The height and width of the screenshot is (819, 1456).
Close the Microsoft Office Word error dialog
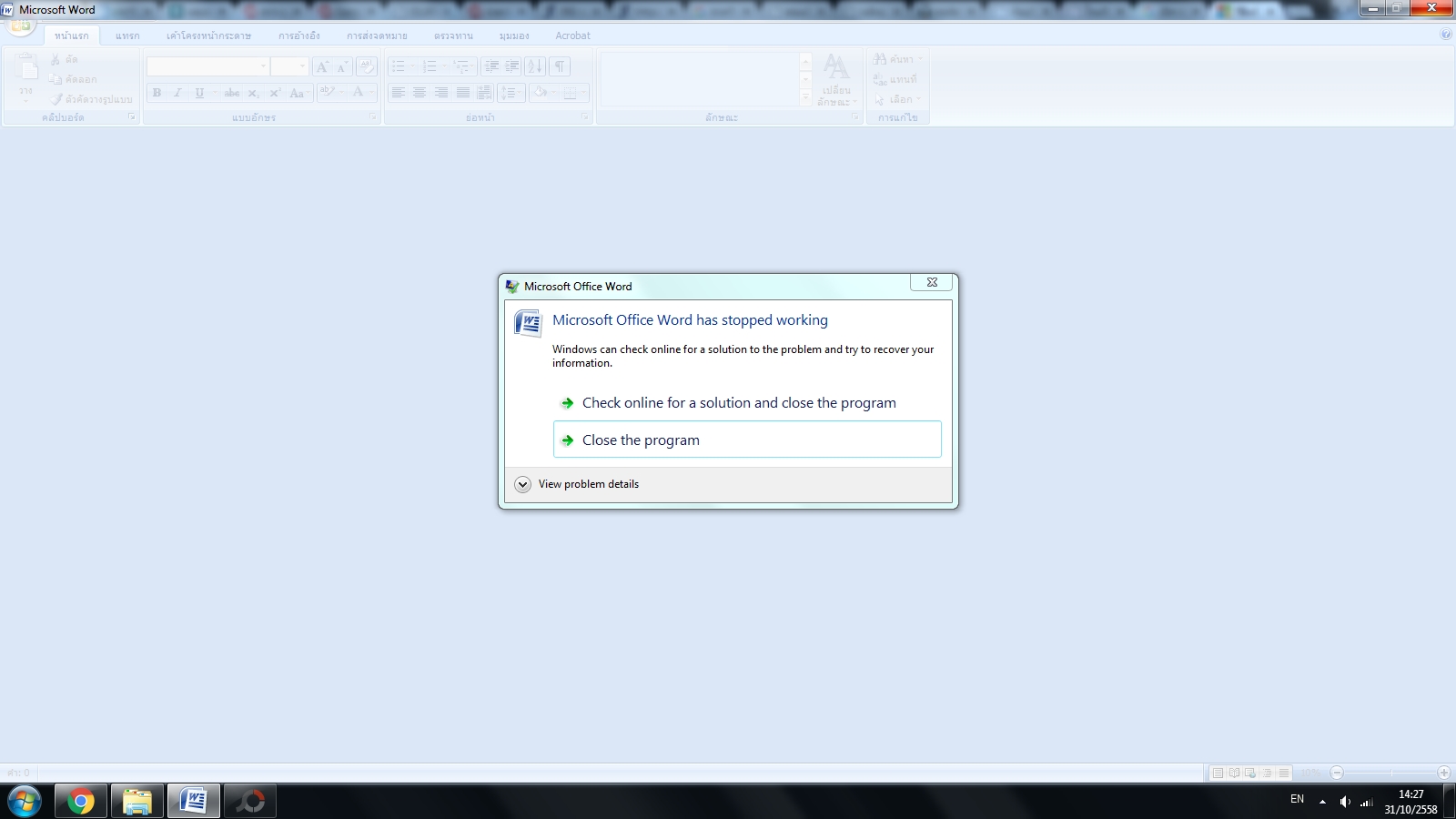(x=932, y=282)
